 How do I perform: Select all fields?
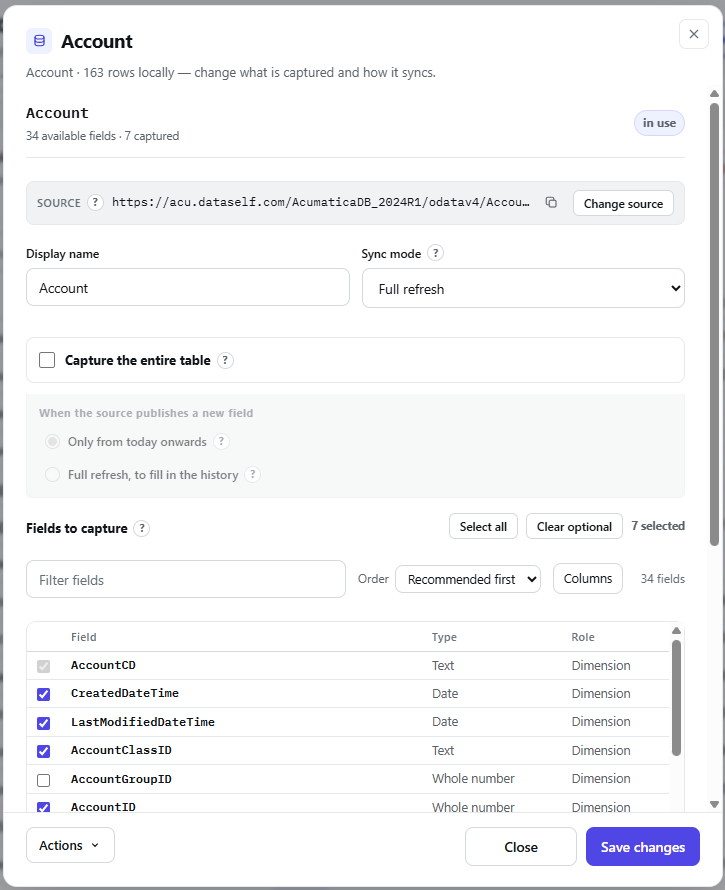[483, 527]
